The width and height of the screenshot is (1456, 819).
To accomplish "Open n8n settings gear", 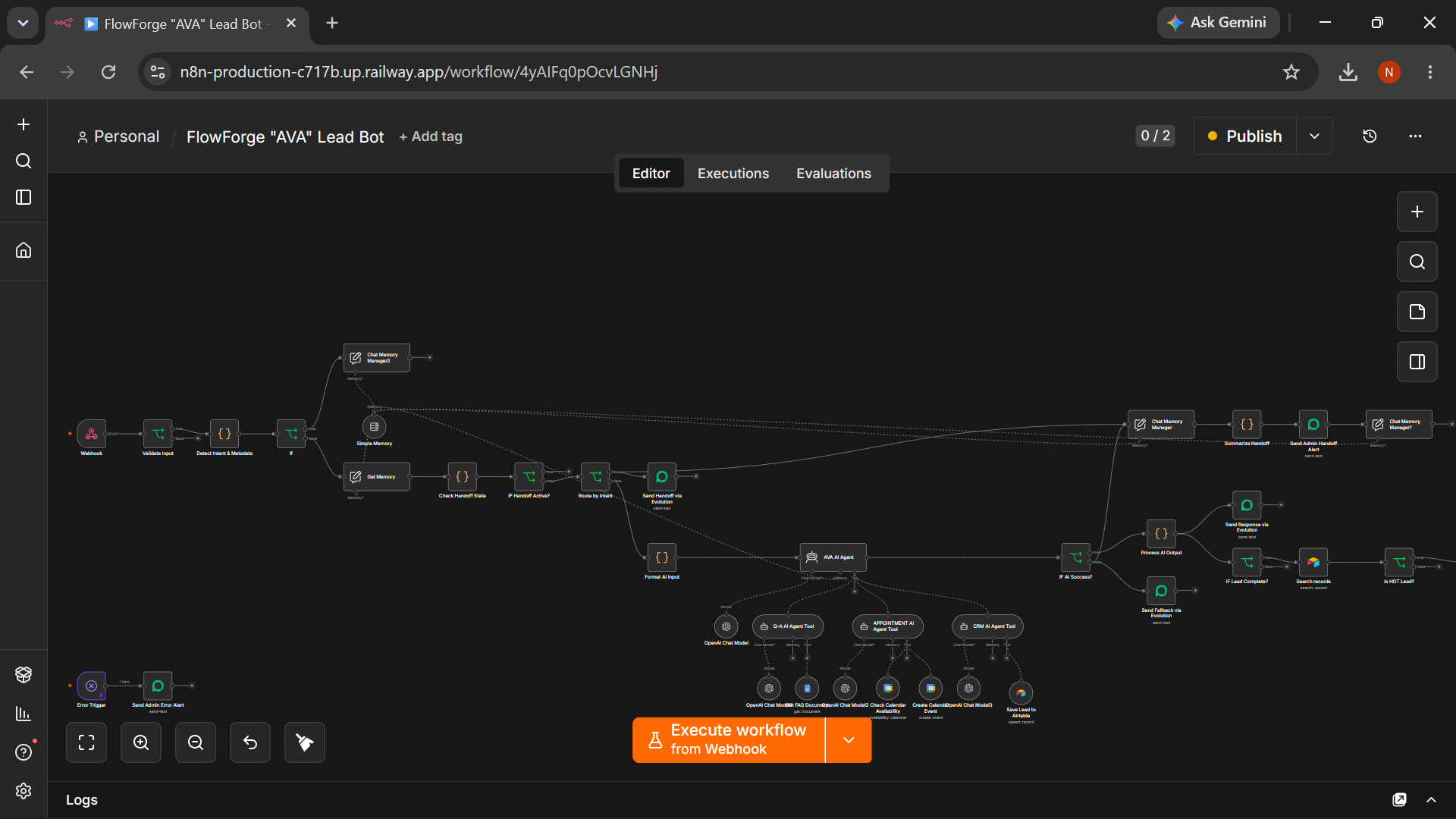I will [24, 791].
